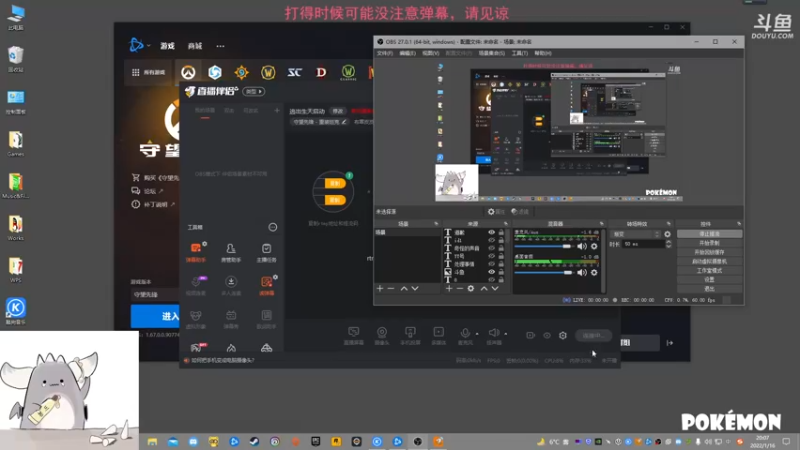Viewport: 800px width, 450px height.
Task: Add 直播屏幕 screen capture source
Action: 354,336
